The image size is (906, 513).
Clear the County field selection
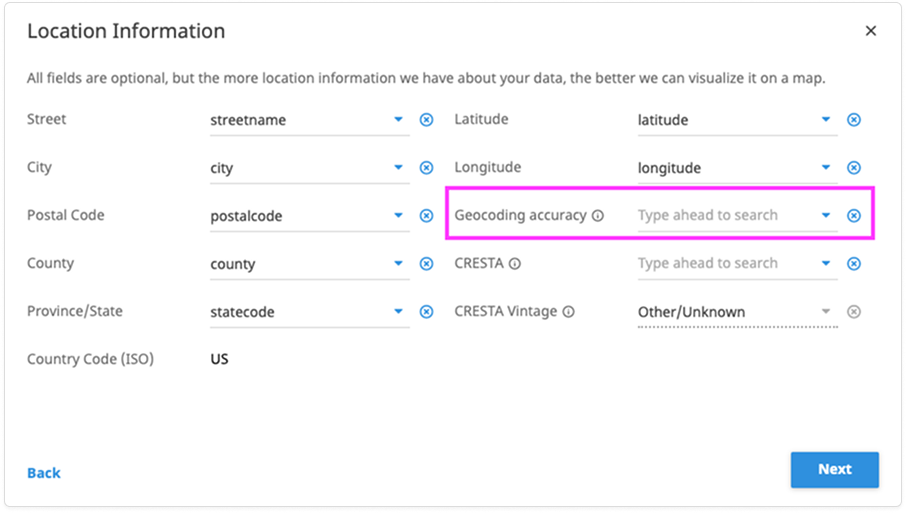(426, 264)
